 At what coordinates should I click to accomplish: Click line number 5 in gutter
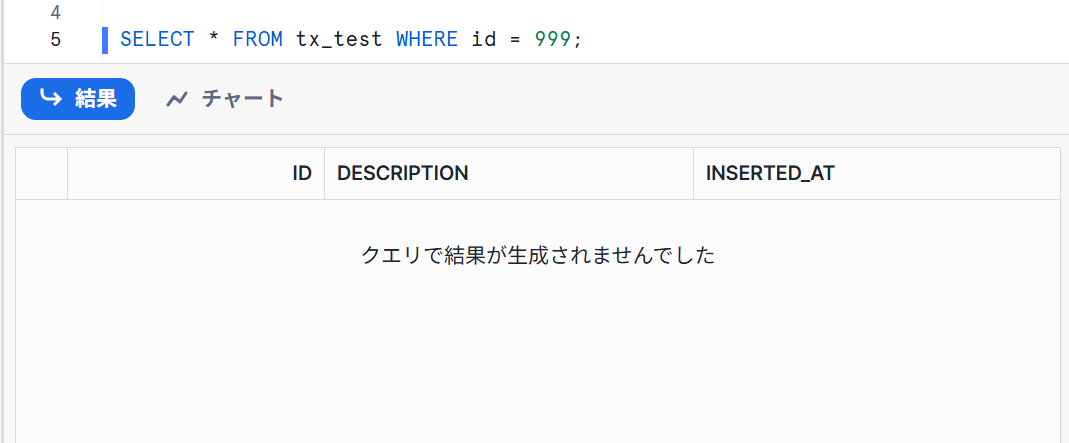[55, 40]
